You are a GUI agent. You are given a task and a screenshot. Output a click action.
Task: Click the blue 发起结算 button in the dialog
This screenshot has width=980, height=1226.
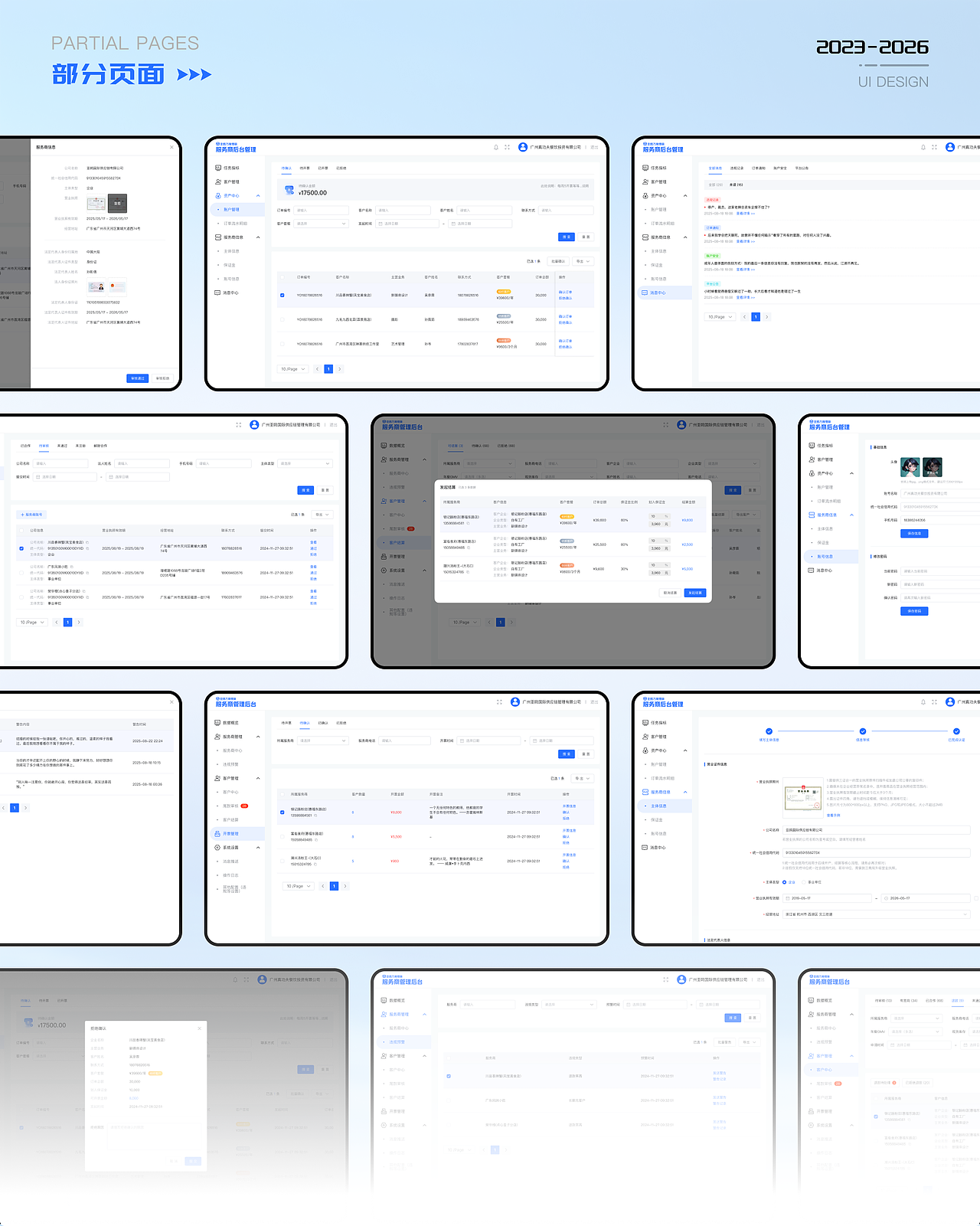click(694, 593)
